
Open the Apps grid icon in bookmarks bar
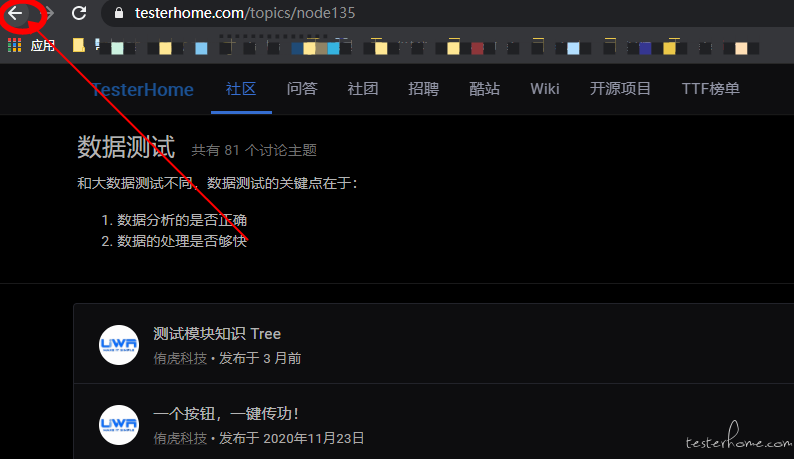pyautogui.click(x=15, y=46)
